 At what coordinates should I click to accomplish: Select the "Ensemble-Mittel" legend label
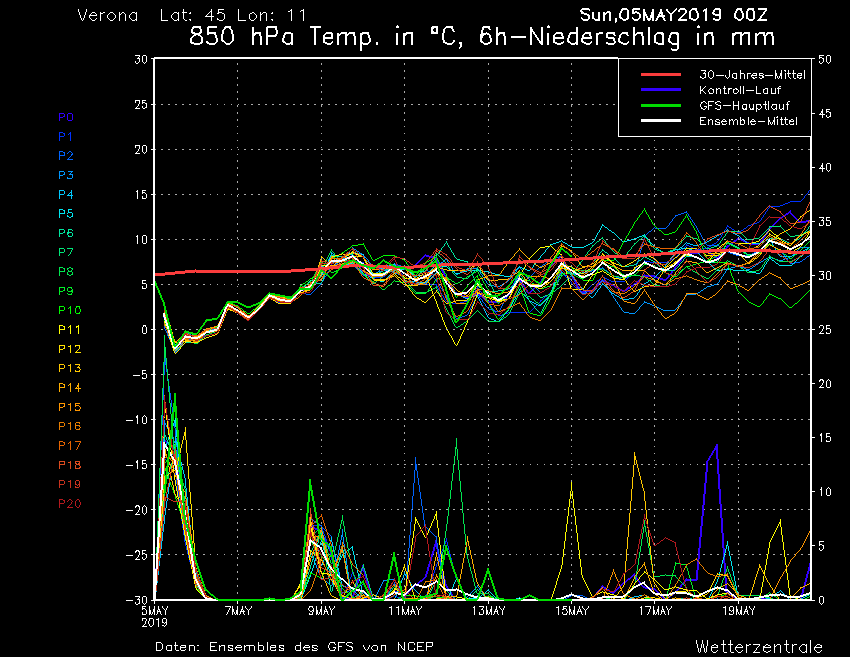[748, 121]
